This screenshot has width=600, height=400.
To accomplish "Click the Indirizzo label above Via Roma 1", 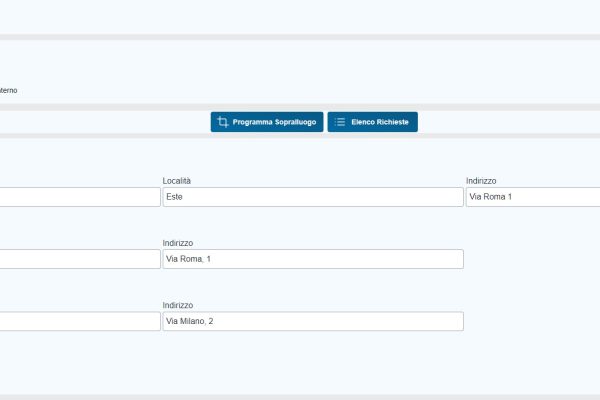I will (481, 181).
